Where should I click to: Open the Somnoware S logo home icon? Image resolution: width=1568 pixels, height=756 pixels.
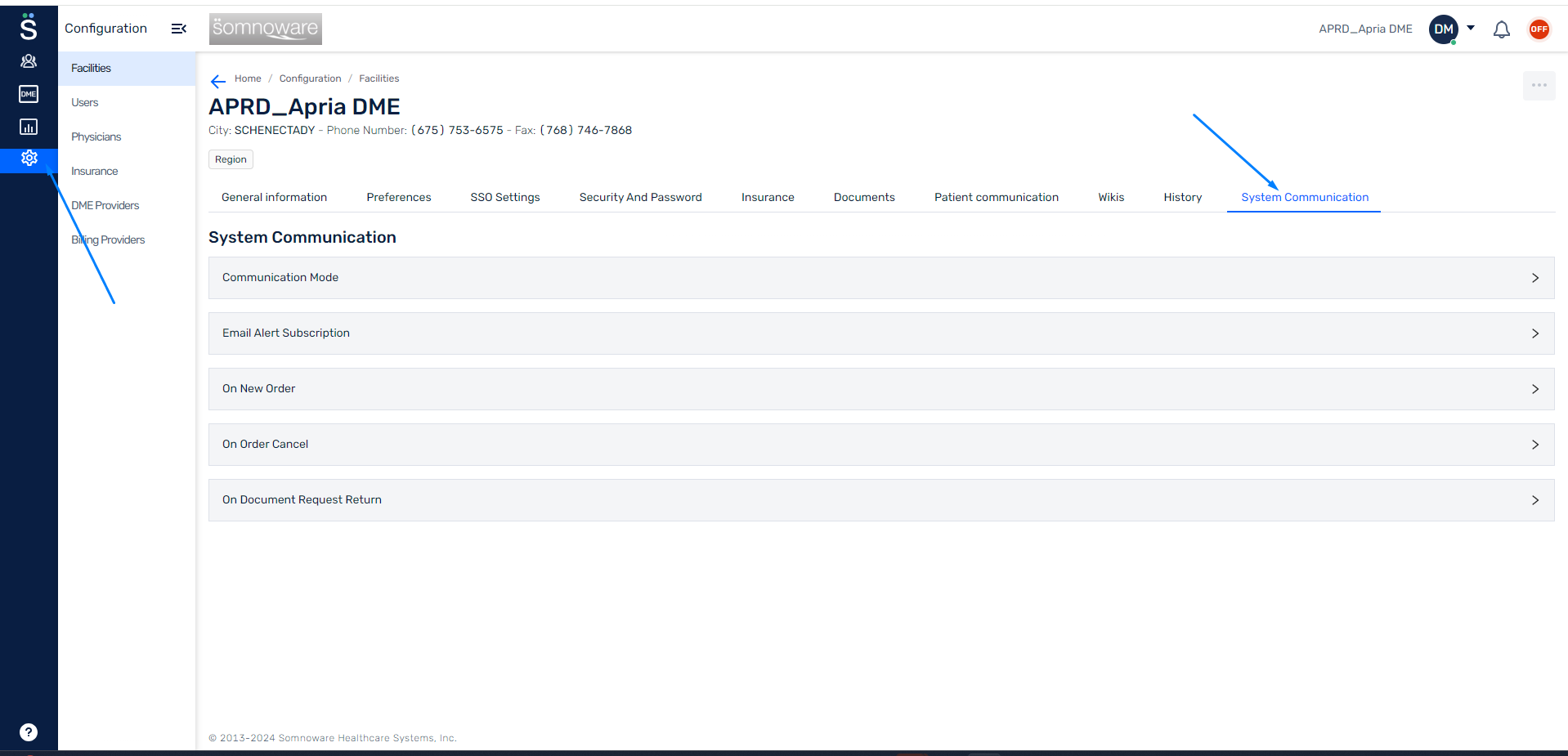pyautogui.click(x=29, y=27)
